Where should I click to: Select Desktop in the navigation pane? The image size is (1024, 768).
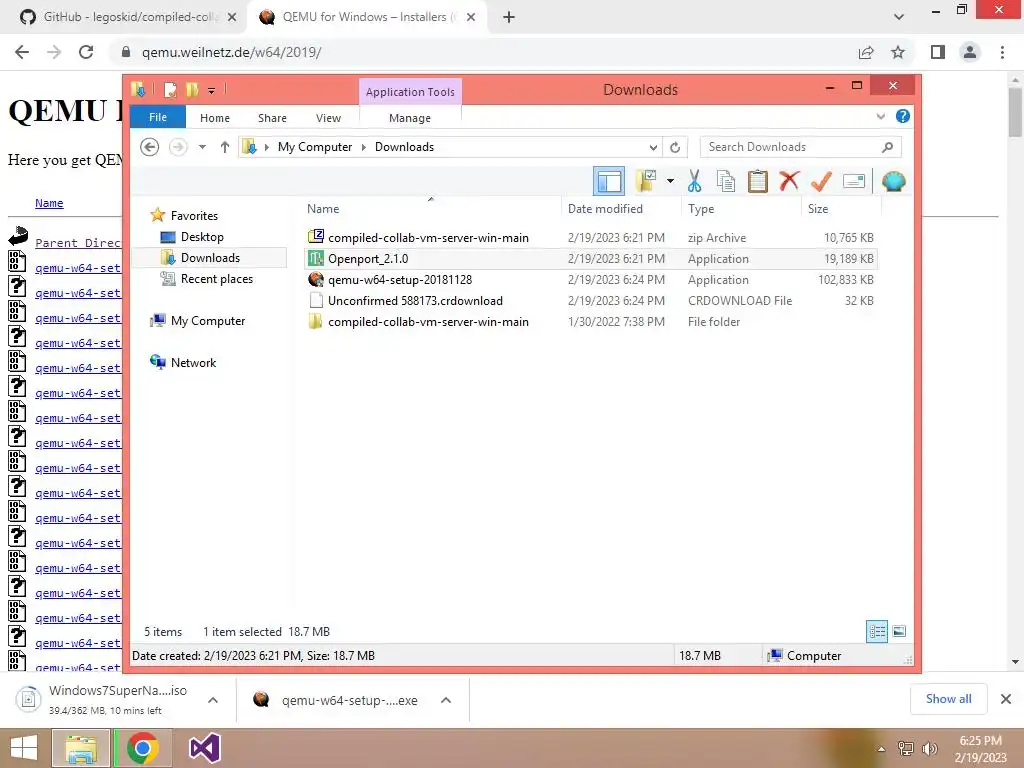tap(202, 236)
